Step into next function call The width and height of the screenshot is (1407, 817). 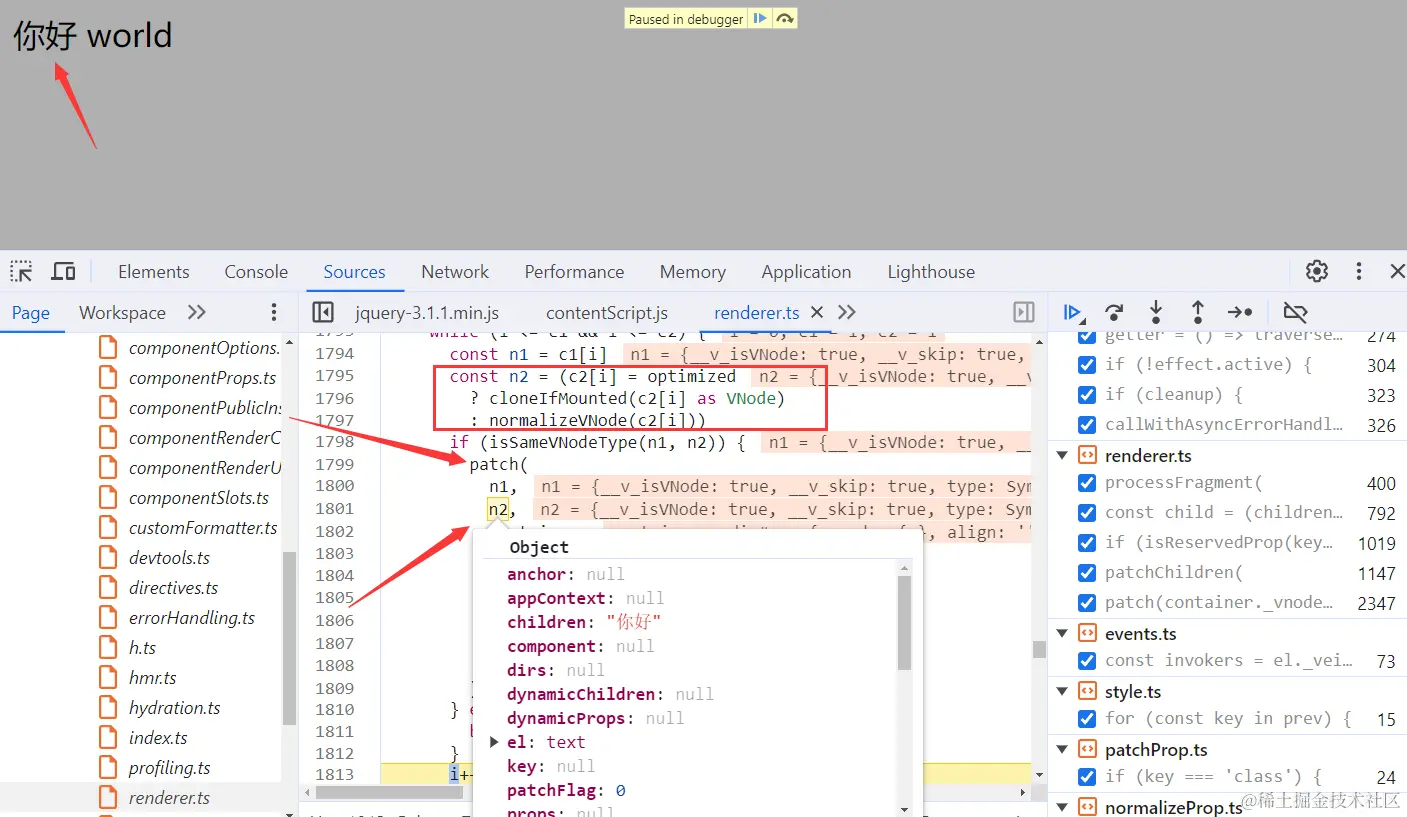click(1155, 312)
